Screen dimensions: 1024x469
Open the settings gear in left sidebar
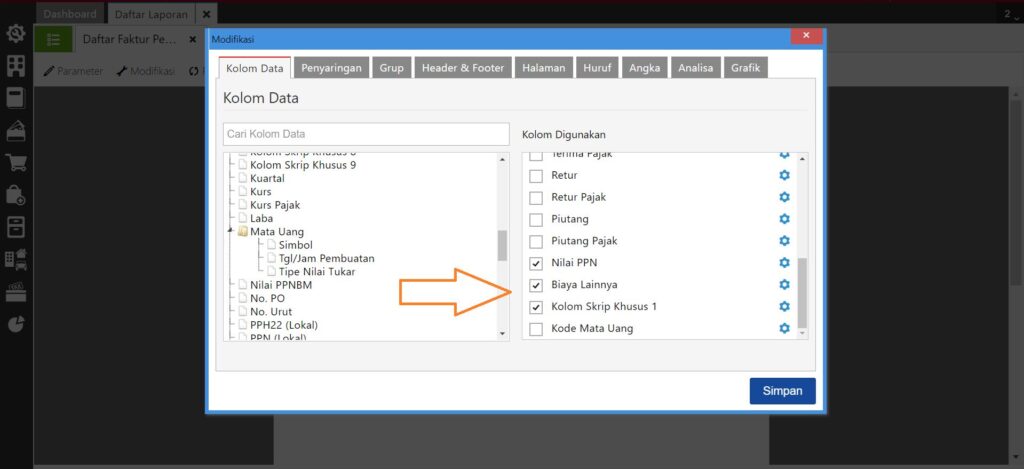[x=15, y=34]
